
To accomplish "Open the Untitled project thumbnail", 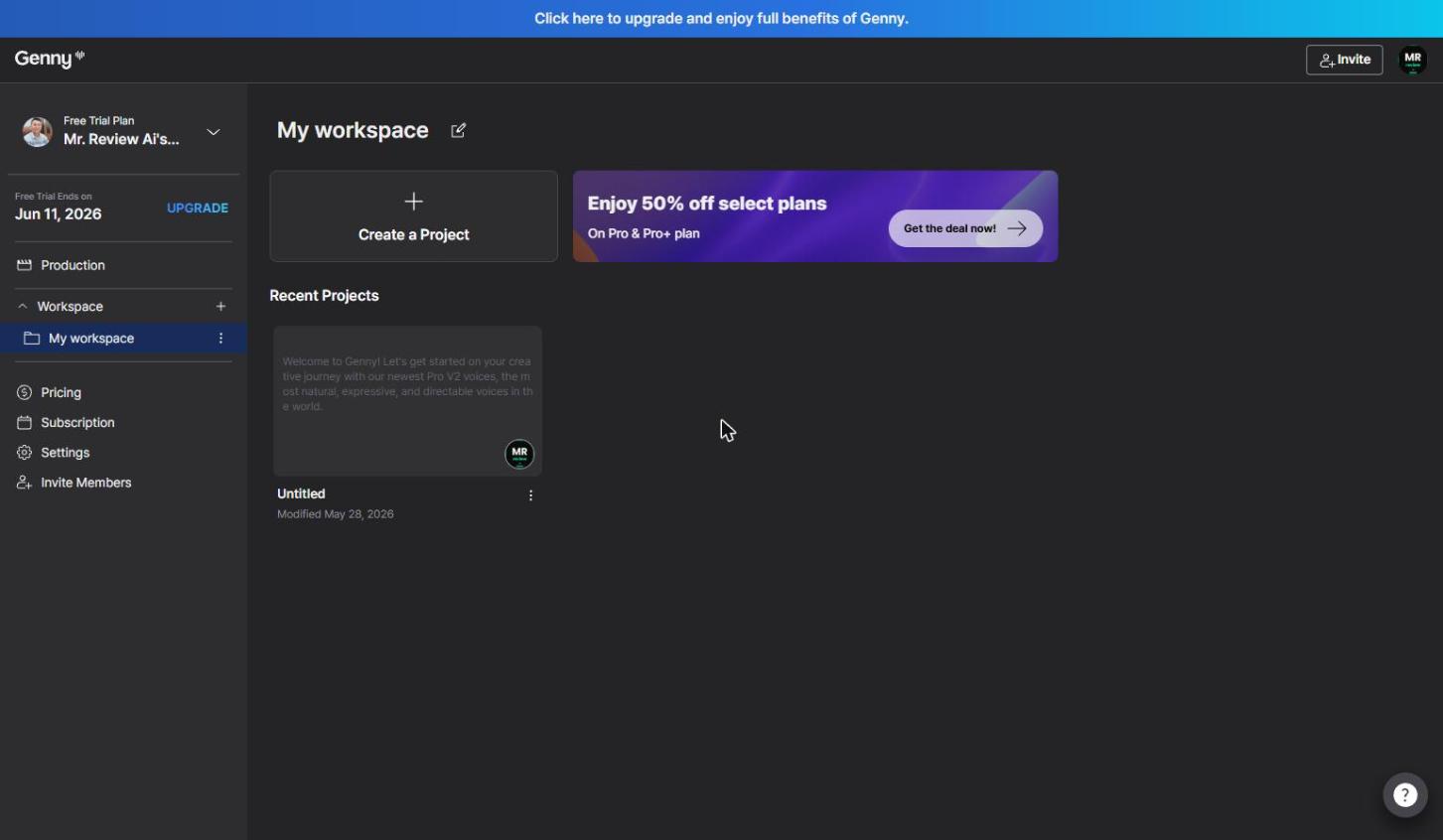I will coord(407,401).
